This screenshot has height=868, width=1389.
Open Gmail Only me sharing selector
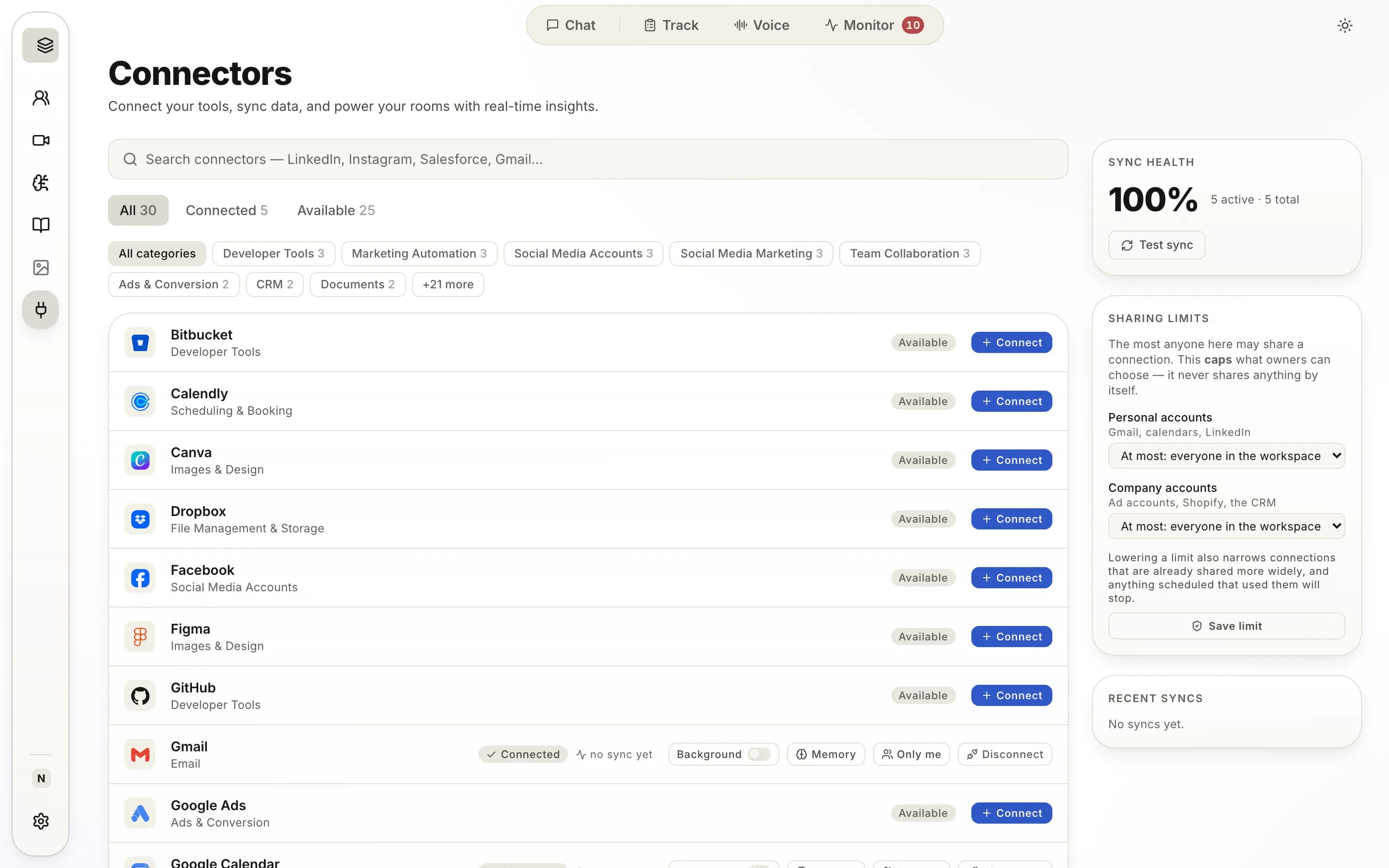coord(911,754)
